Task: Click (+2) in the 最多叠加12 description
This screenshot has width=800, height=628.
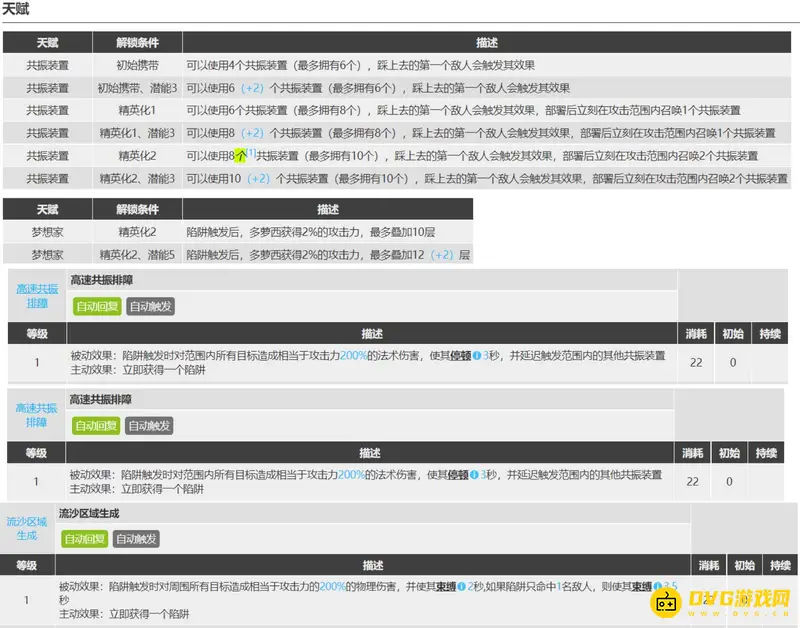Action: 442,255
